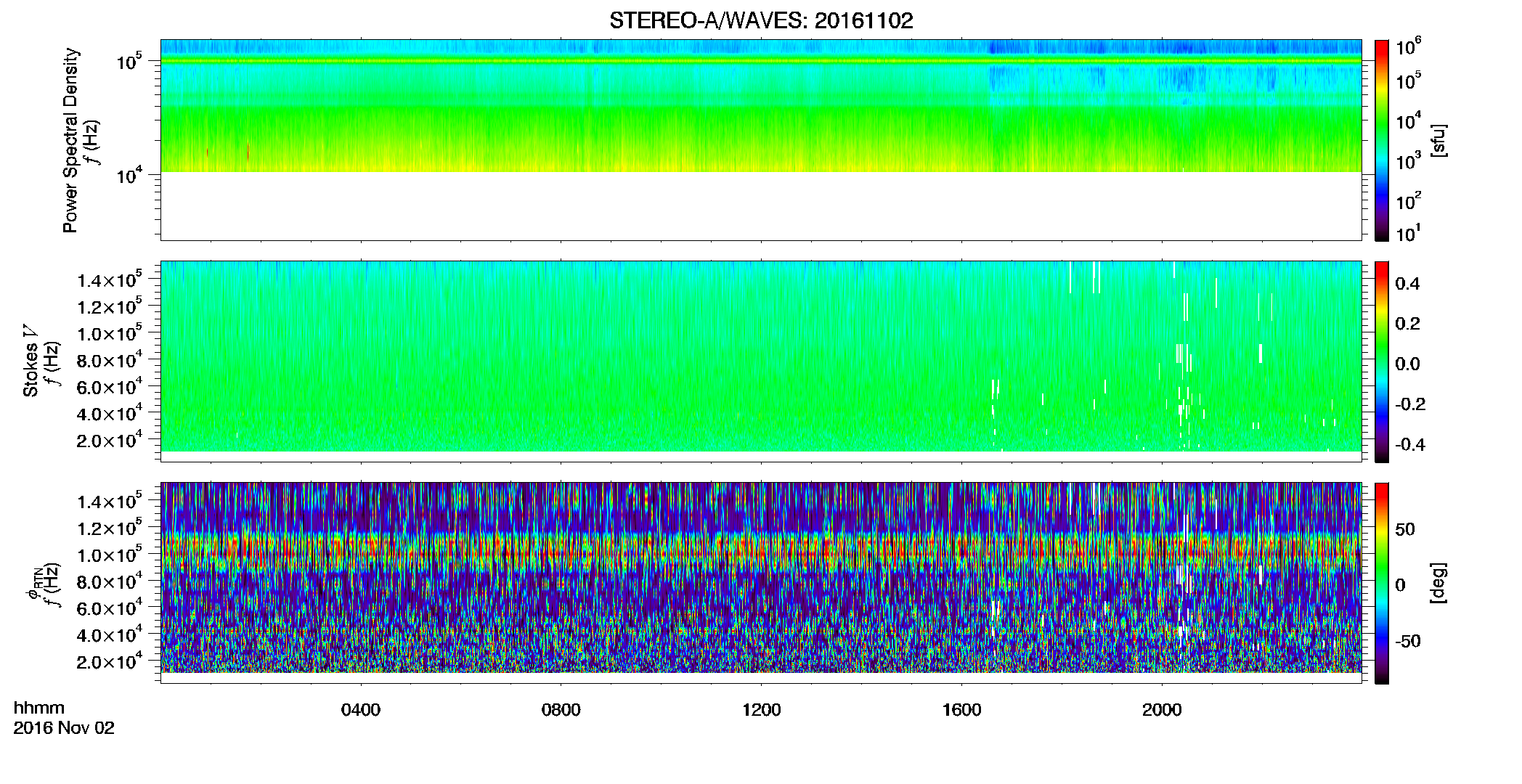The height and width of the screenshot is (784, 1522).
Task: Click the 0 label on degrees color bar
Action: (x=1400, y=585)
